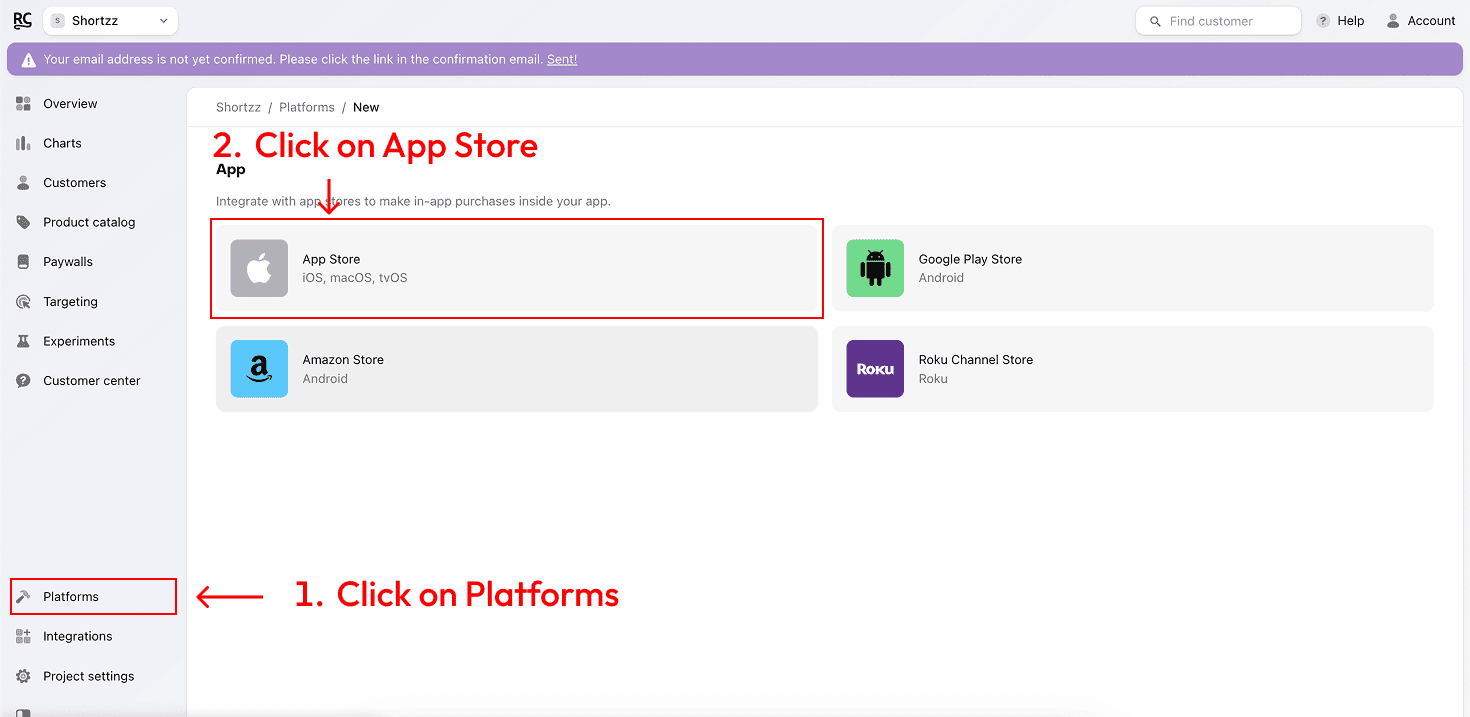Image resolution: width=1470 pixels, height=717 pixels.
Task: Open Overview from the sidebar
Action: [x=70, y=104]
